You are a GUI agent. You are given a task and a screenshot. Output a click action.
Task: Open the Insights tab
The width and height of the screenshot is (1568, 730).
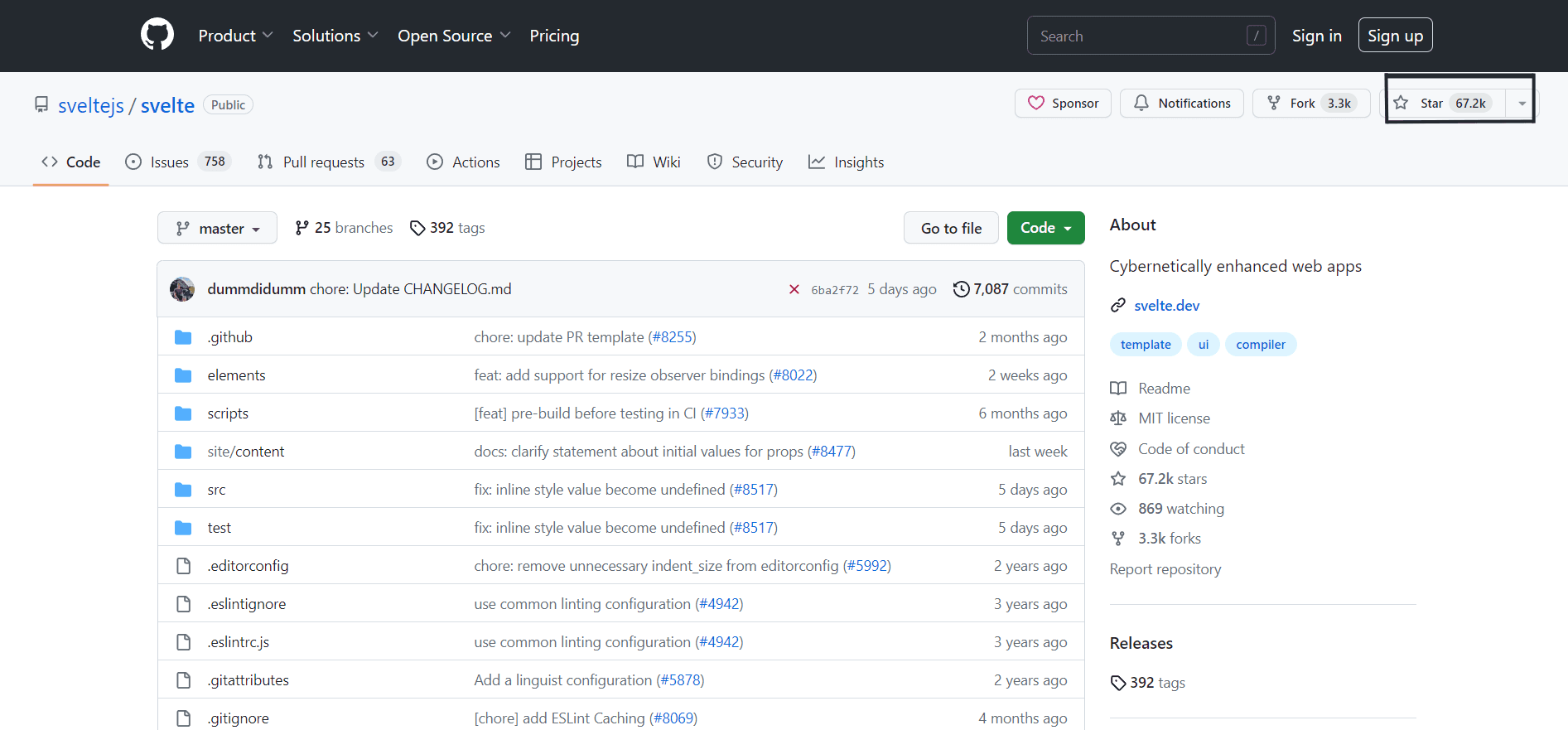(x=846, y=162)
